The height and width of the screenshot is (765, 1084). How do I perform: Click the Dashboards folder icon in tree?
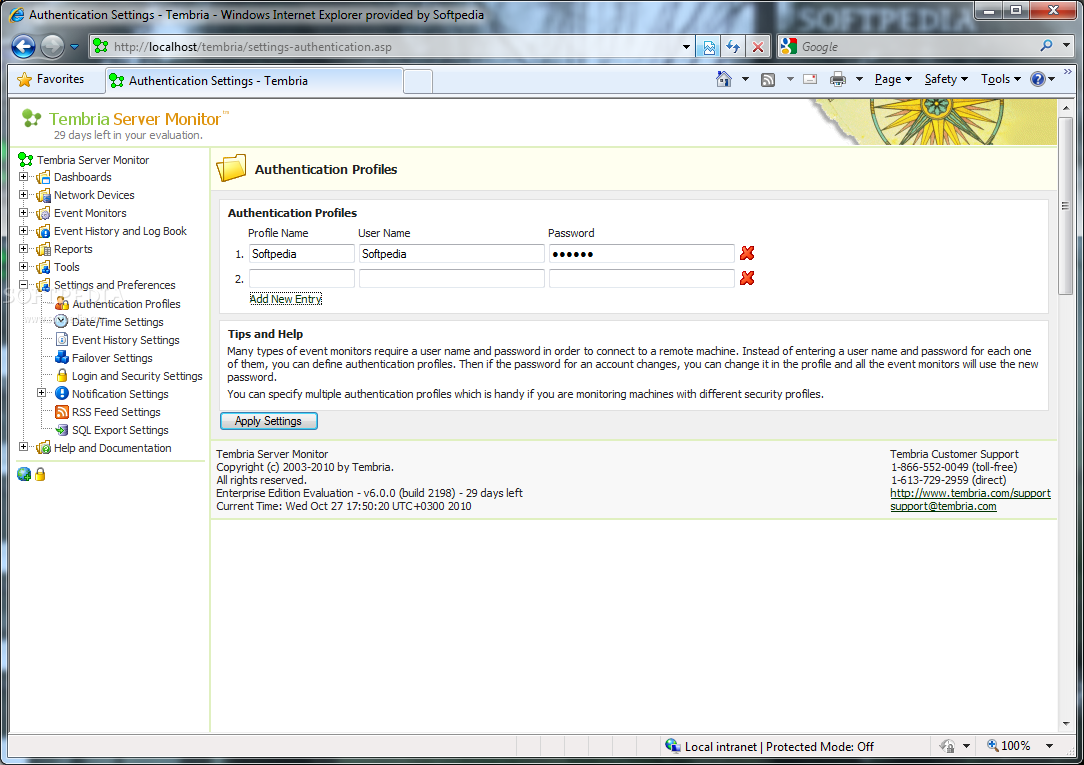click(x=44, y=178)
